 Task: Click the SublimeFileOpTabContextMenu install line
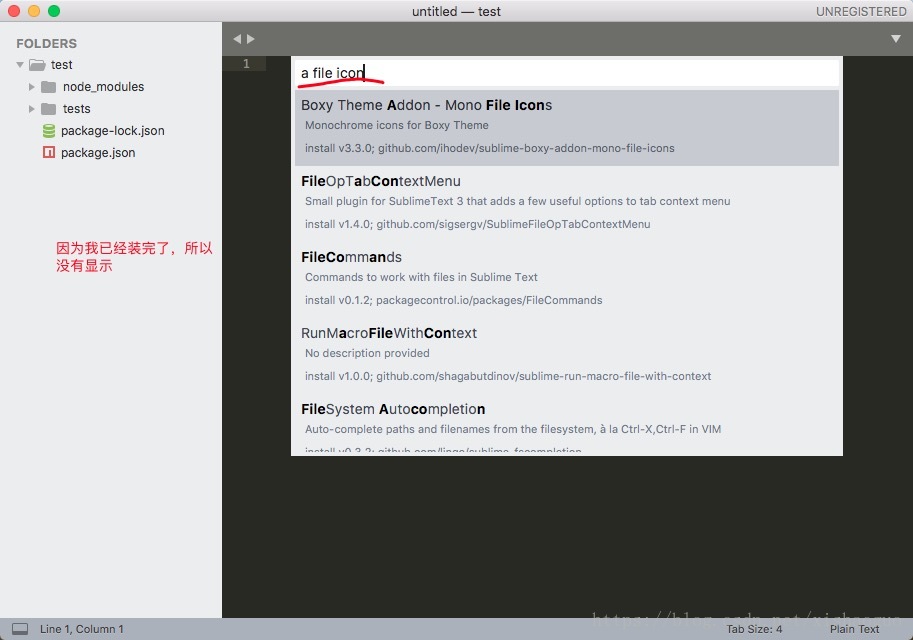pos(477,224)
